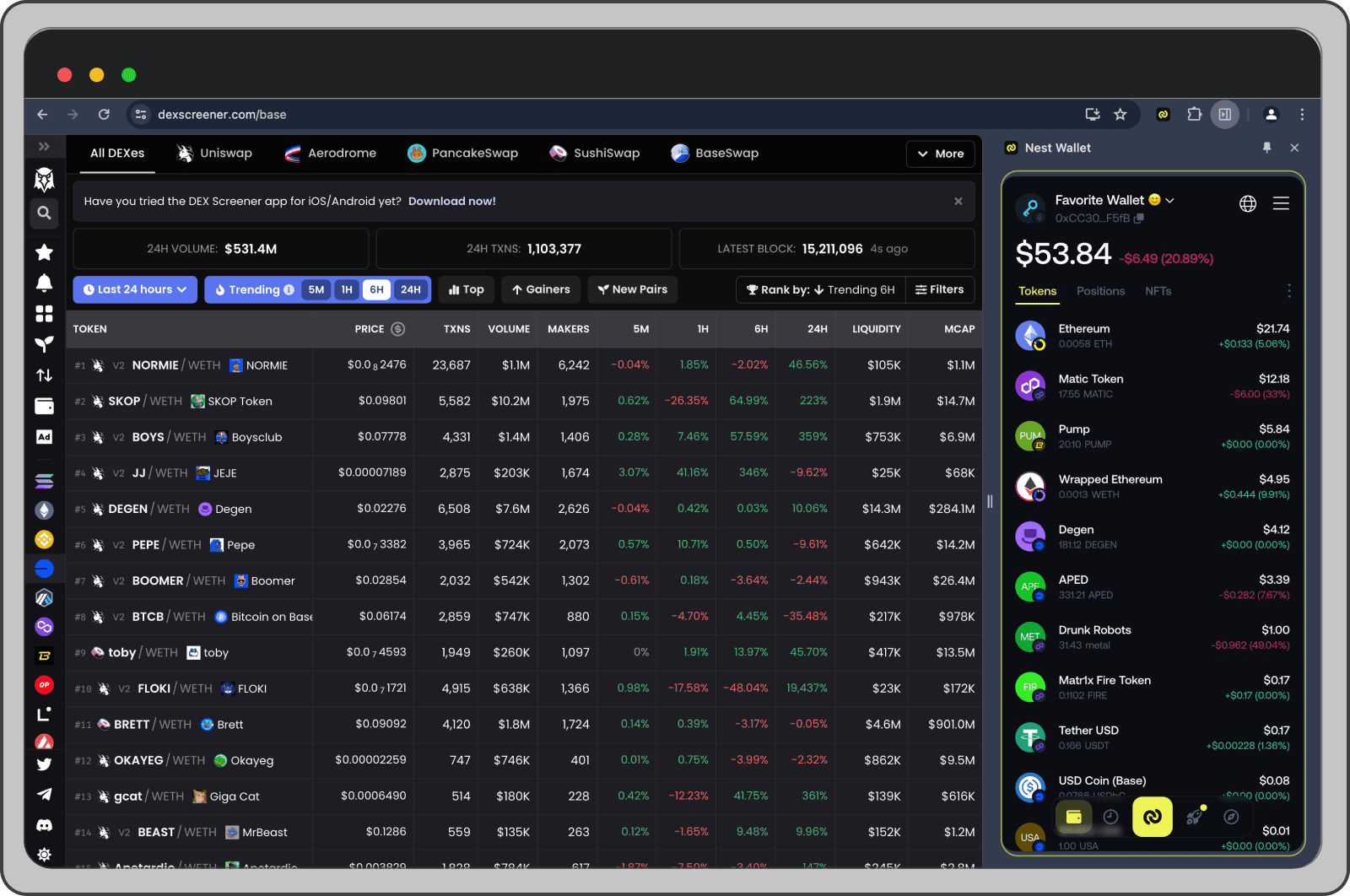The height and width of the screenshot is (896, 1350).
Task: Switch to Uniswap tab
Action: click(214, 154)
